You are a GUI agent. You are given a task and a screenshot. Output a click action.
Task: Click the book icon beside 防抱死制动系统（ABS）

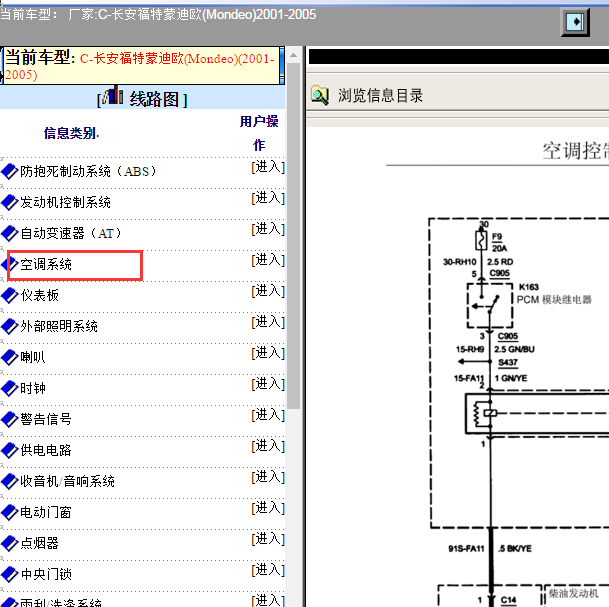[10, 171]
